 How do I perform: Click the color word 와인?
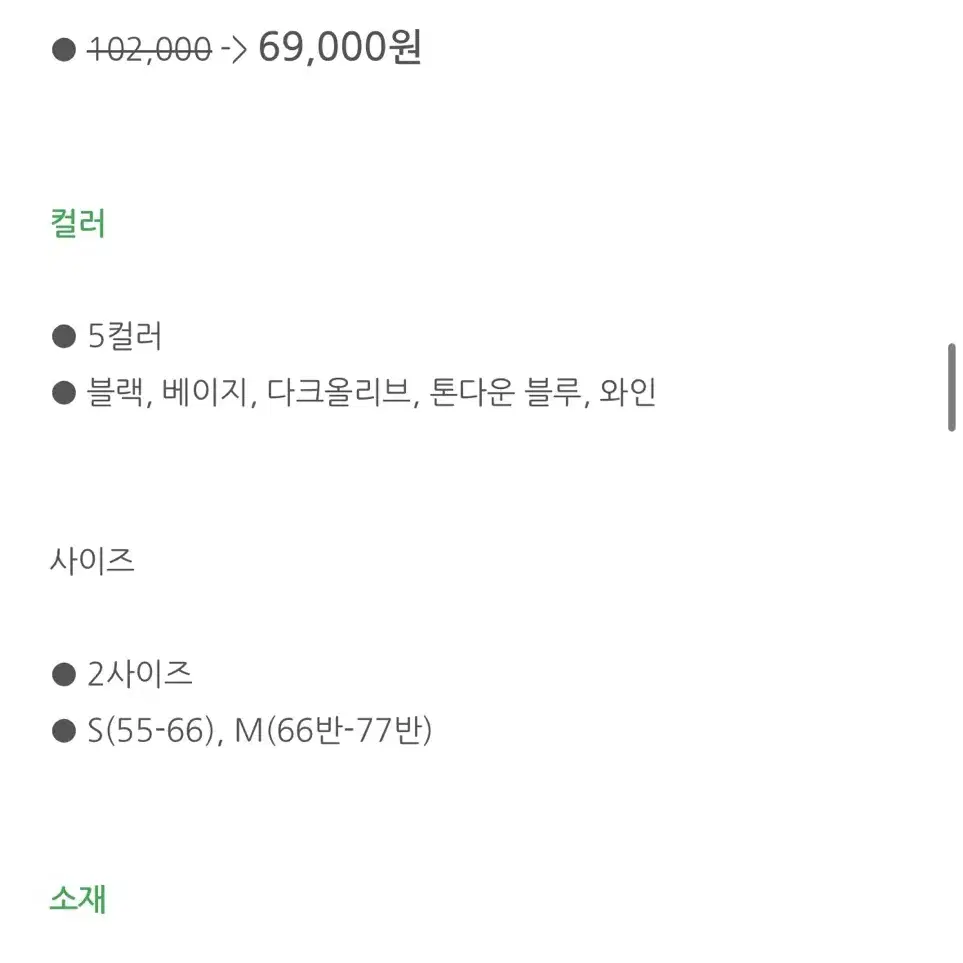point(627,392)
